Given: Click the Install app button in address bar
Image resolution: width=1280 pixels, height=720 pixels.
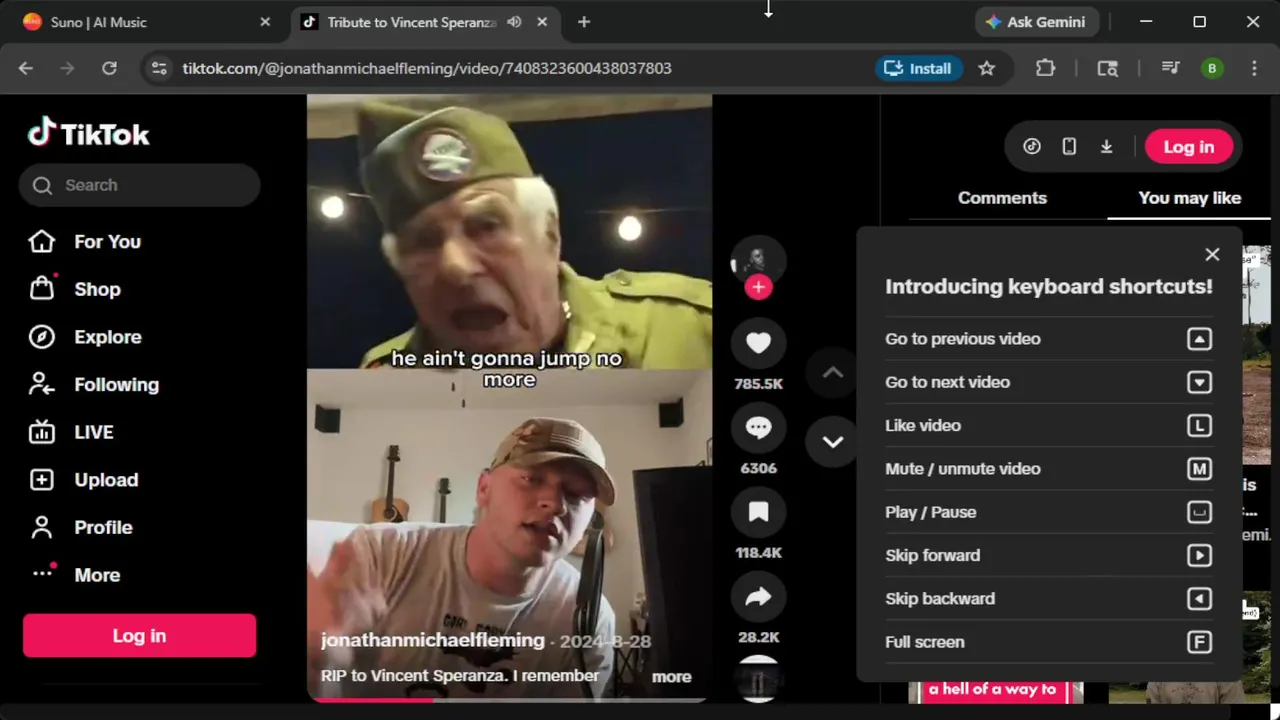Looking at the screenshot, I should click(x=918, y=68).
